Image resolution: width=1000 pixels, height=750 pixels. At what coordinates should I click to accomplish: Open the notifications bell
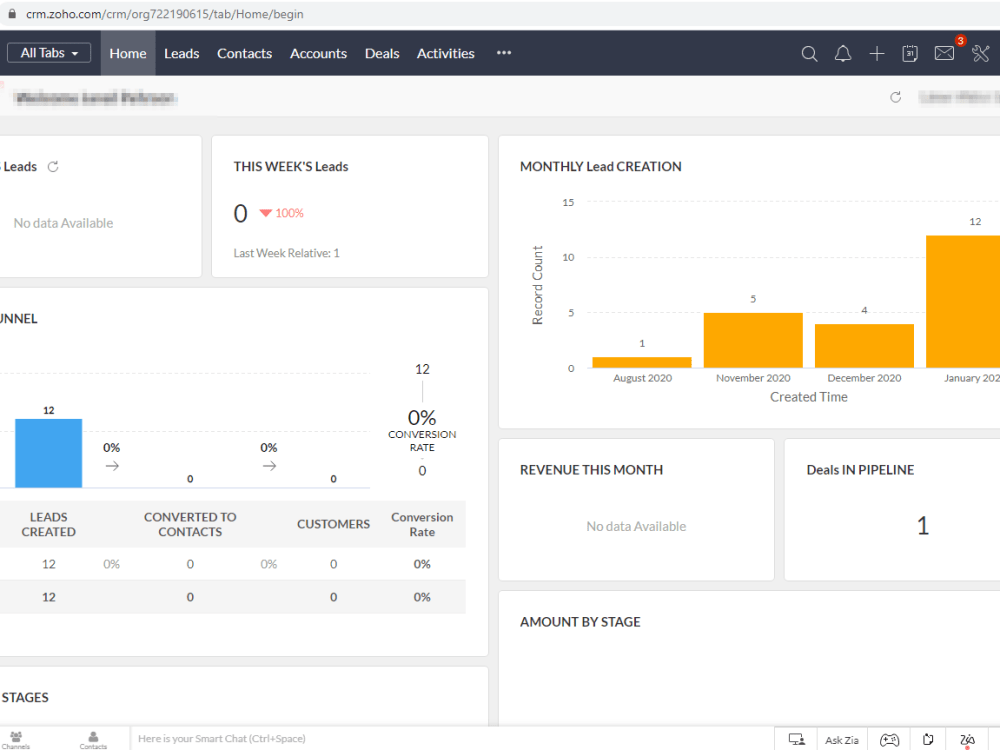843,54
